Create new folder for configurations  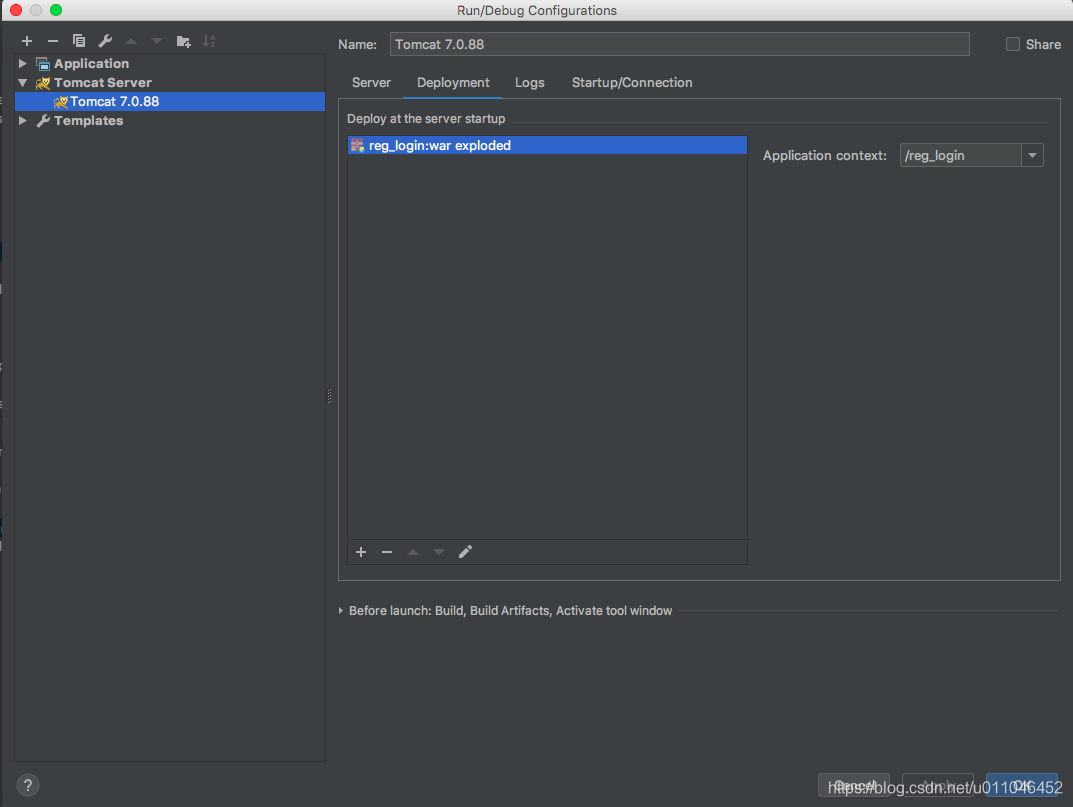point(183,41)
